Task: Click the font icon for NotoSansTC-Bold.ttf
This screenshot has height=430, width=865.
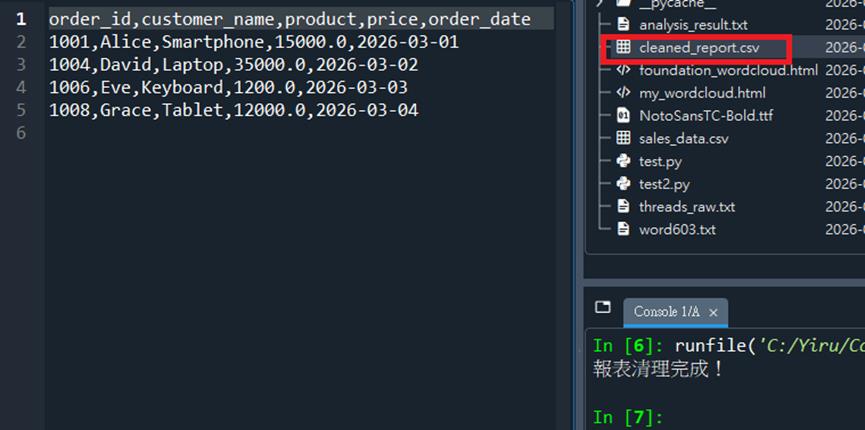Action: [623, 116]
